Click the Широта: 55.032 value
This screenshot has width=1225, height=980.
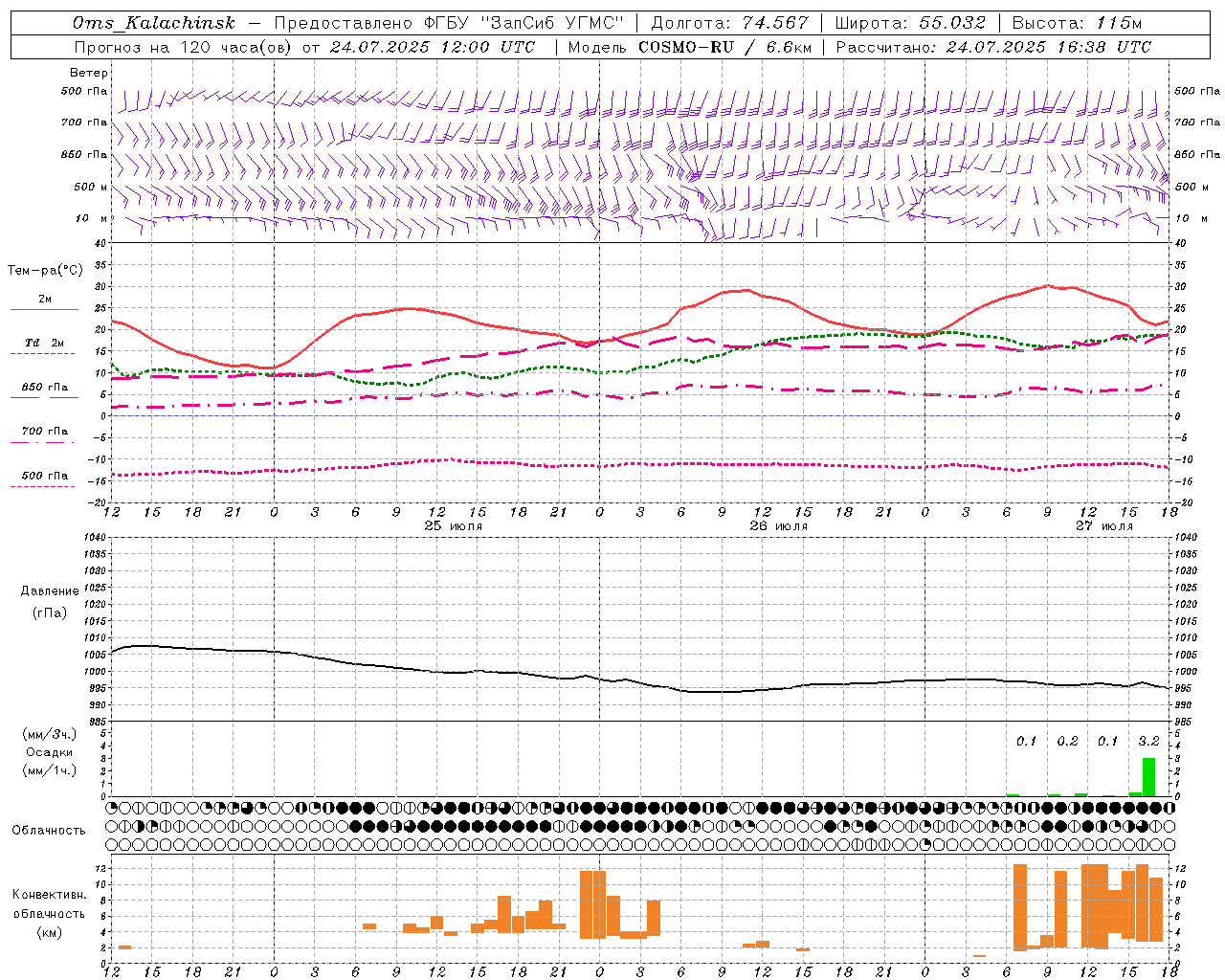[x=910, y=23]
